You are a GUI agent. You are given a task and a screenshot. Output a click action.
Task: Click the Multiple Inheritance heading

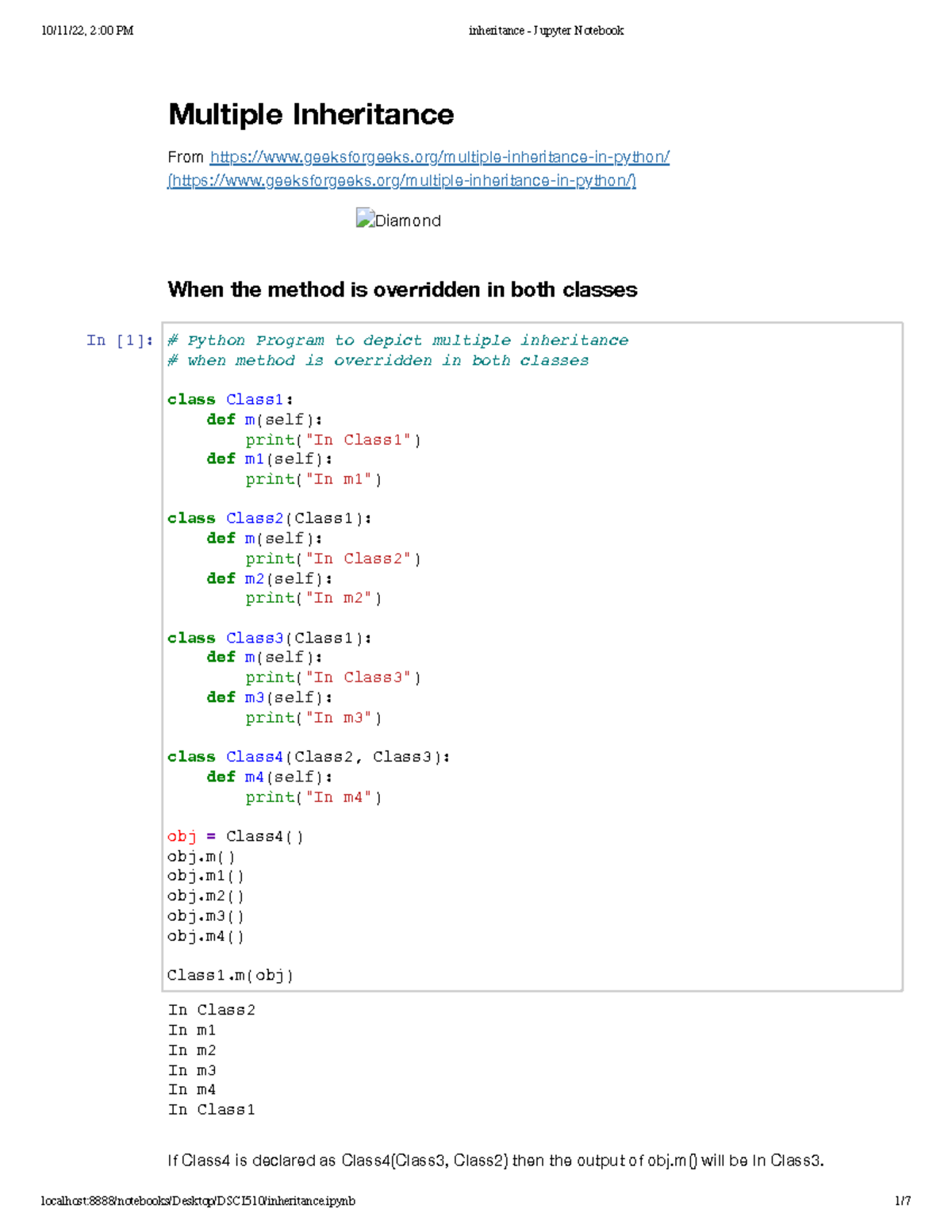[311, 114]
